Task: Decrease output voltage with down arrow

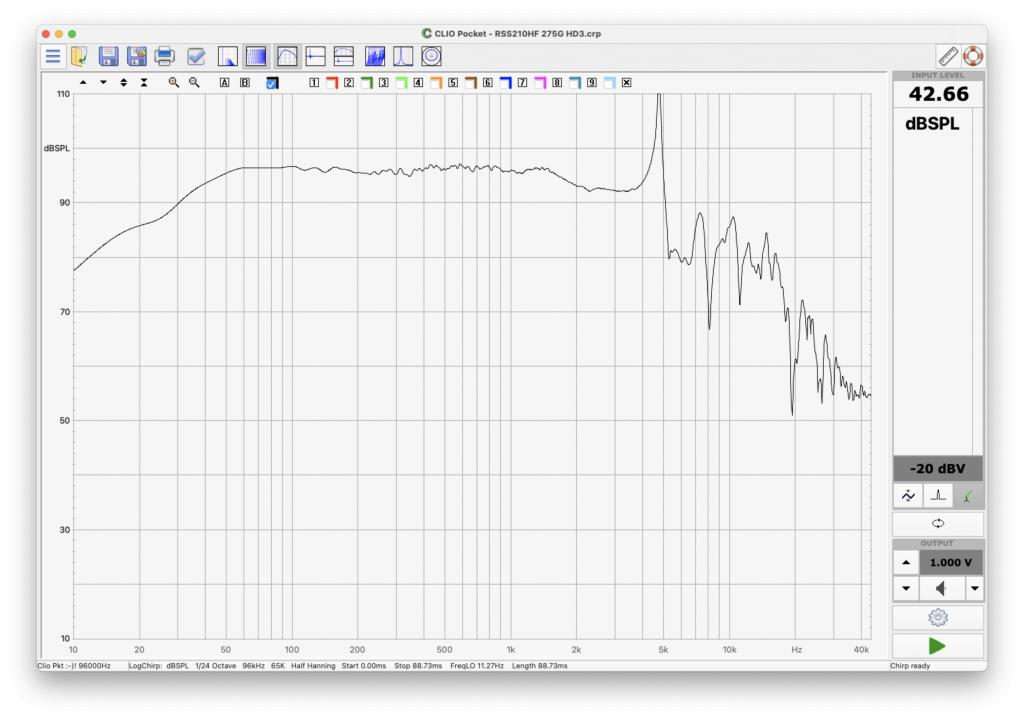Action: click(x=906, y=589)
